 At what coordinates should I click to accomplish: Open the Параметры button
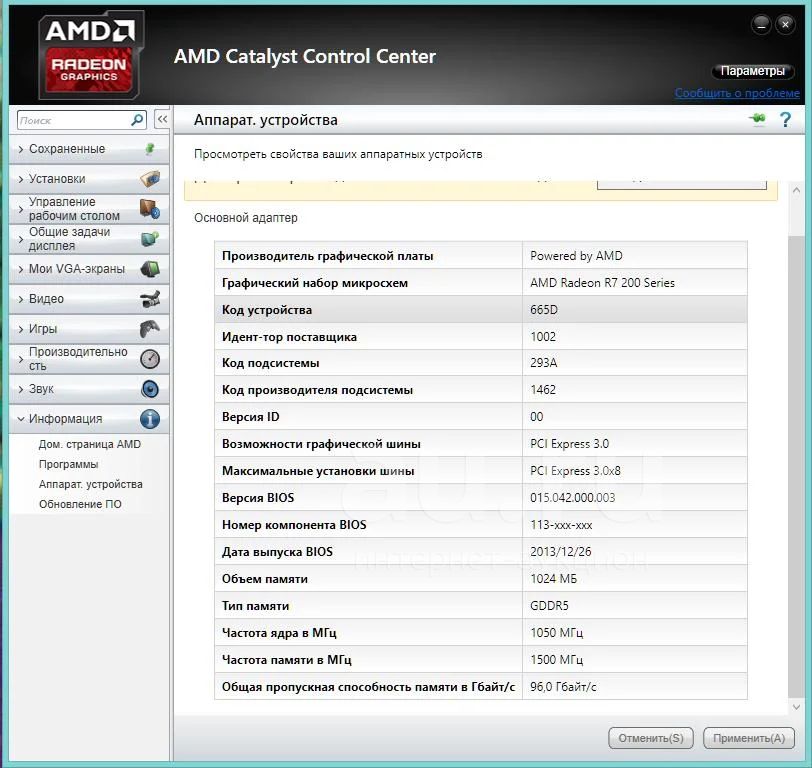click(753, 72)
